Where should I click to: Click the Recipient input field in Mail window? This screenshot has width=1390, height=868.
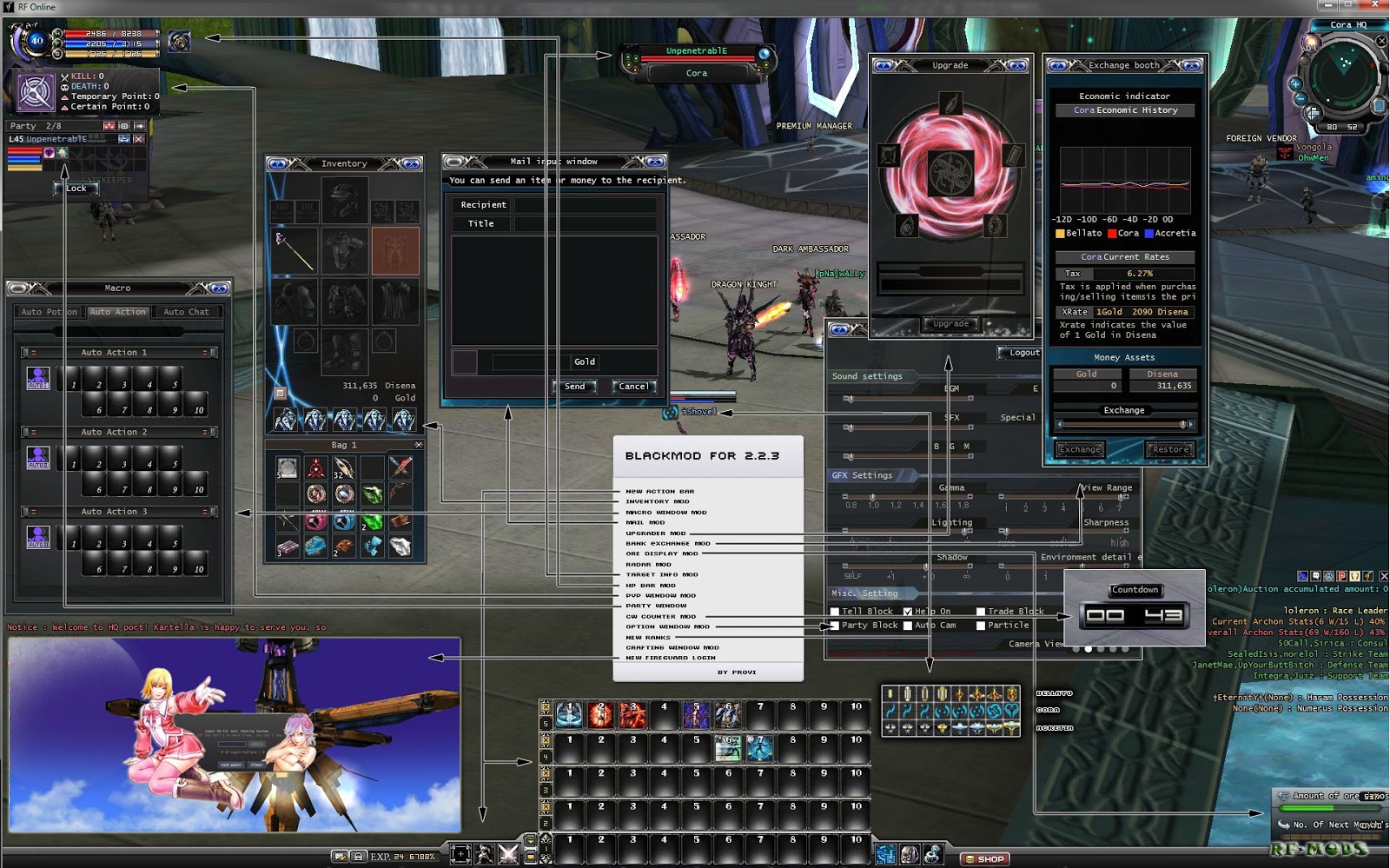[586, 205]
